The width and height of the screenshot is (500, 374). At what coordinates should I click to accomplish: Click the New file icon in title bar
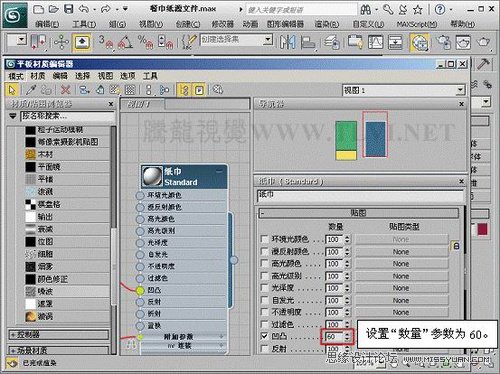click(x=38, y=9)
